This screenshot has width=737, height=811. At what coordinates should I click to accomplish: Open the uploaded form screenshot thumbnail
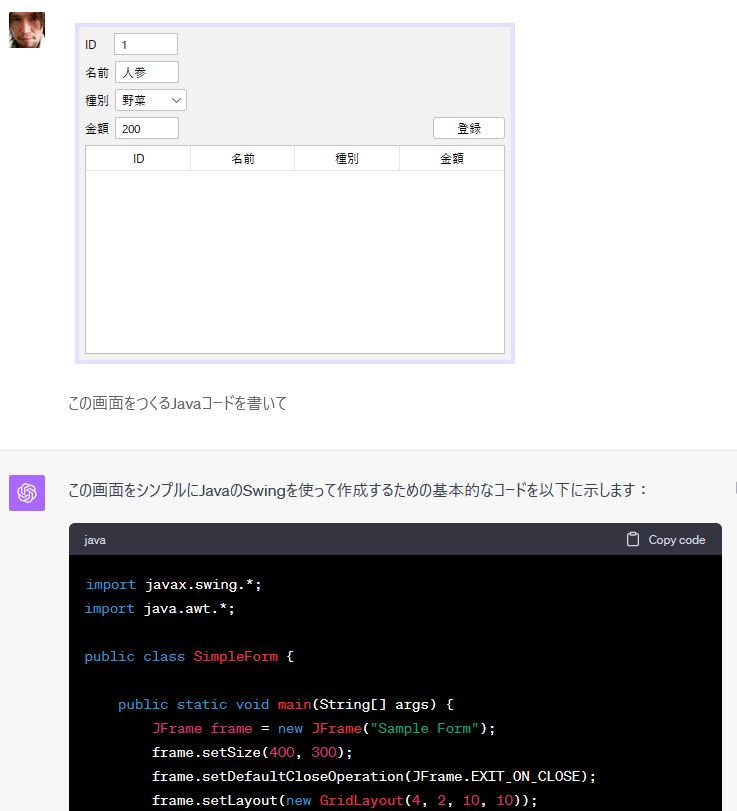295,193
